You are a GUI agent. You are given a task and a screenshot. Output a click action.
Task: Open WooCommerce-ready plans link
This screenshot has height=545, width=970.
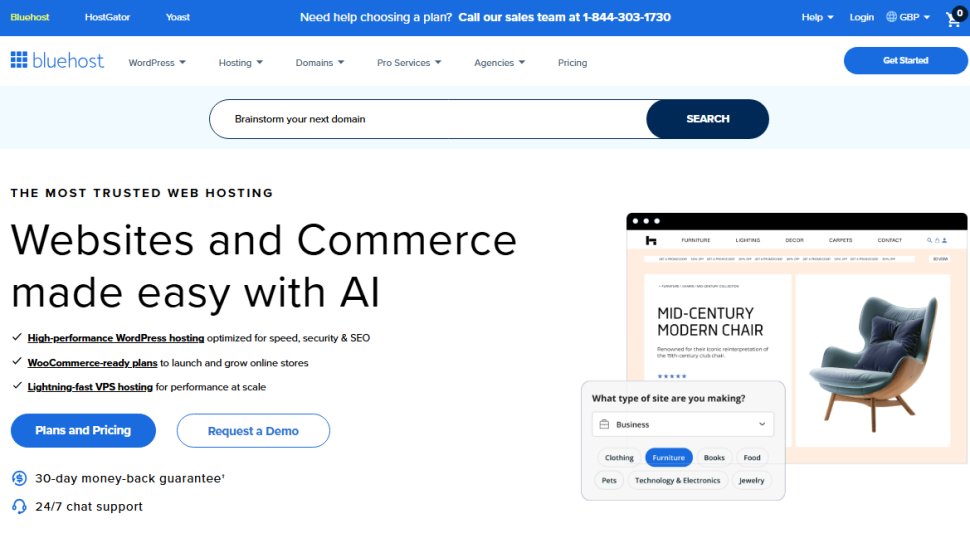pyautogui.click(x=92, y=363)
